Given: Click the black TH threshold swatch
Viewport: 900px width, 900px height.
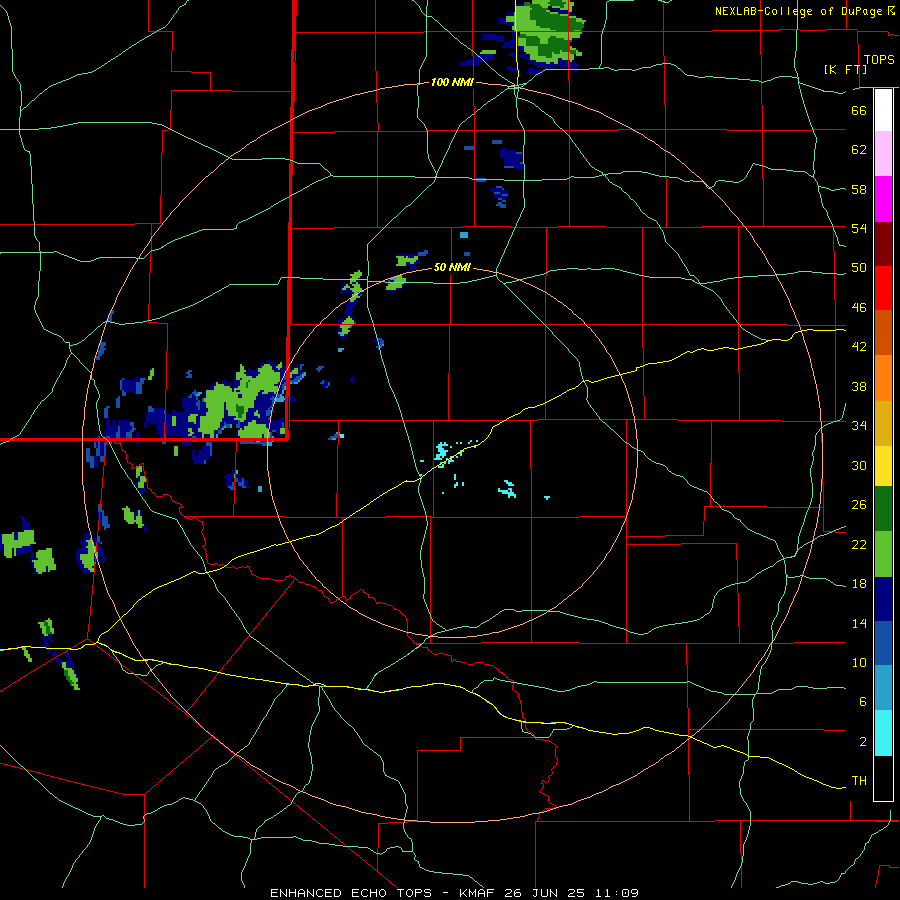Looking at the screenshot, I should (x=883, y=778).
